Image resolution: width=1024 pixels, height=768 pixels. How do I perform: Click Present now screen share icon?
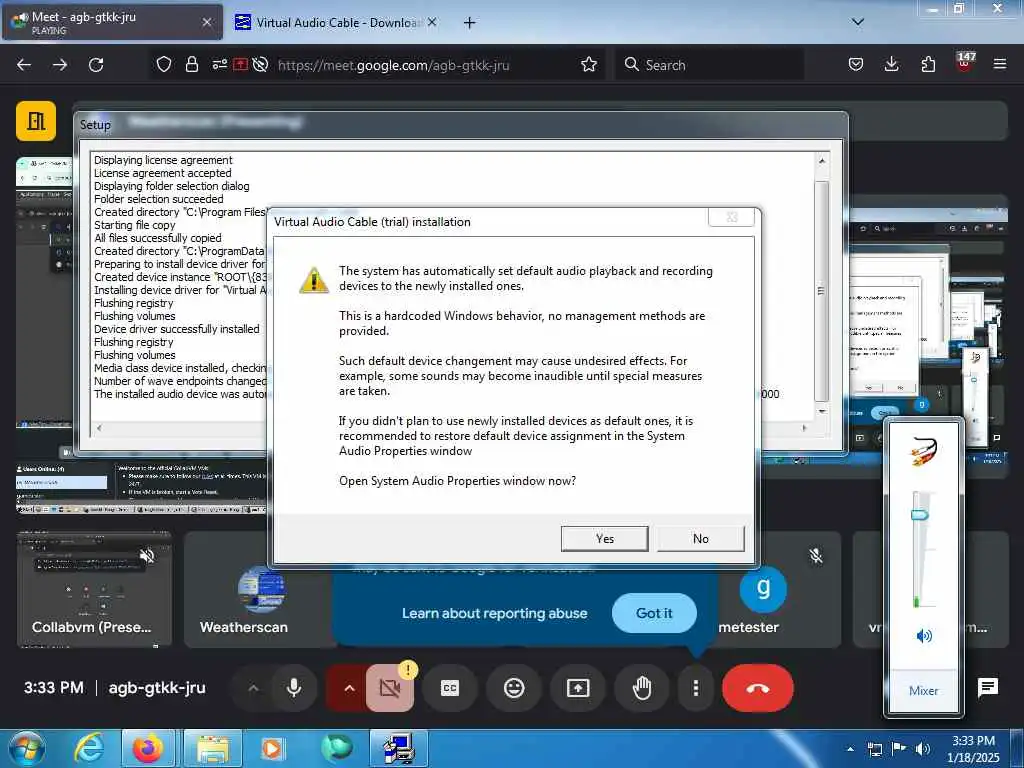[578, 688]
